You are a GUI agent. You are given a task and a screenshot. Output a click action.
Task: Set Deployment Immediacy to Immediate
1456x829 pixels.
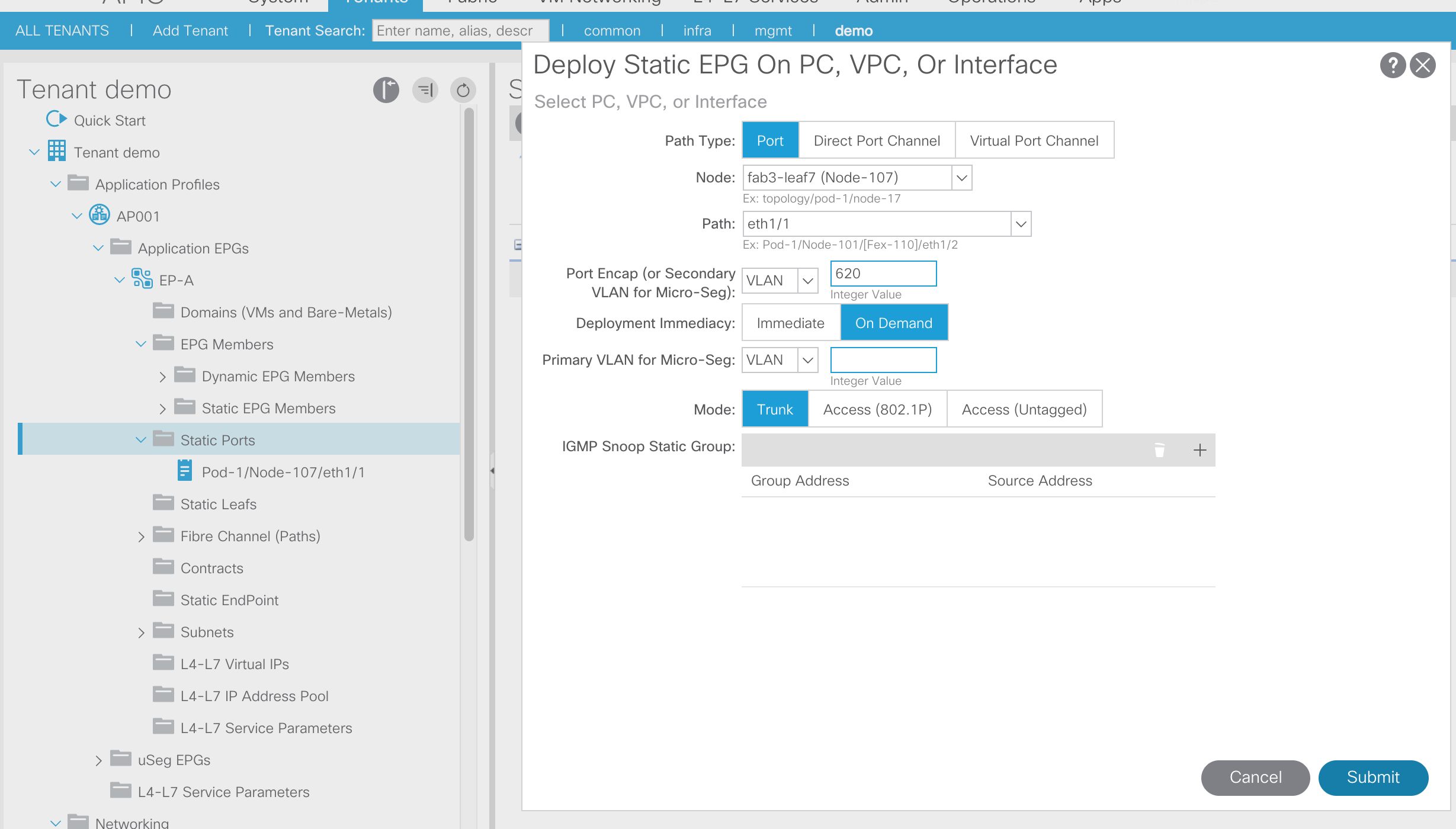[790, 323]
